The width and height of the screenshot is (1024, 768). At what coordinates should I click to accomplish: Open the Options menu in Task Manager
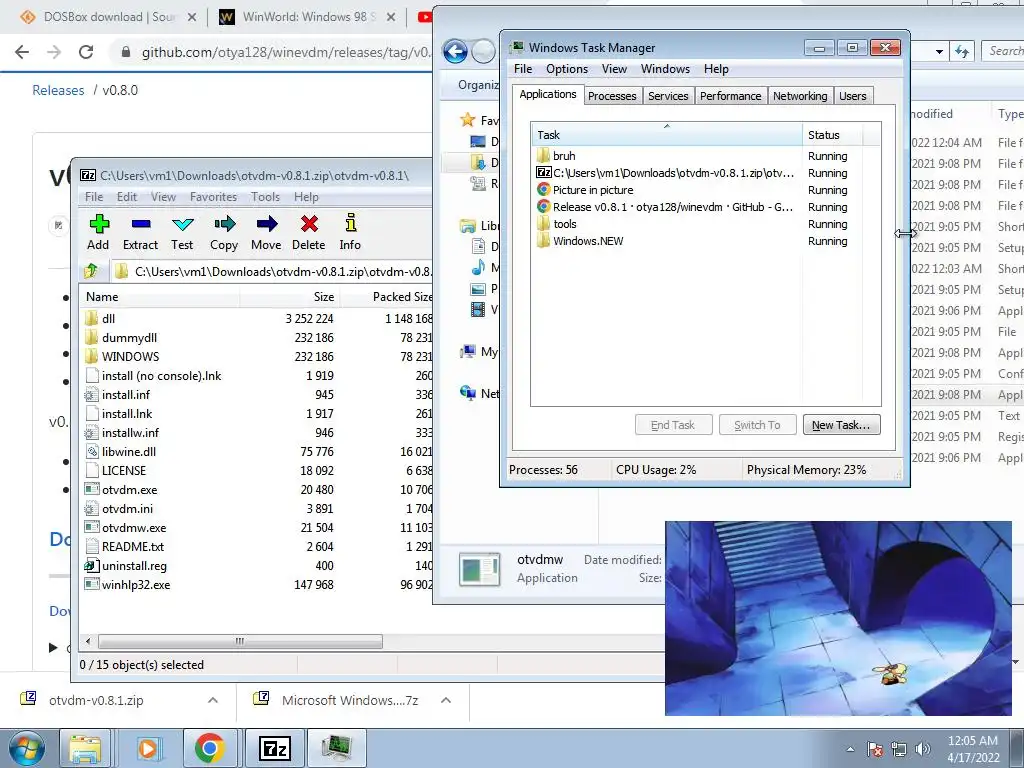point(567,69)
